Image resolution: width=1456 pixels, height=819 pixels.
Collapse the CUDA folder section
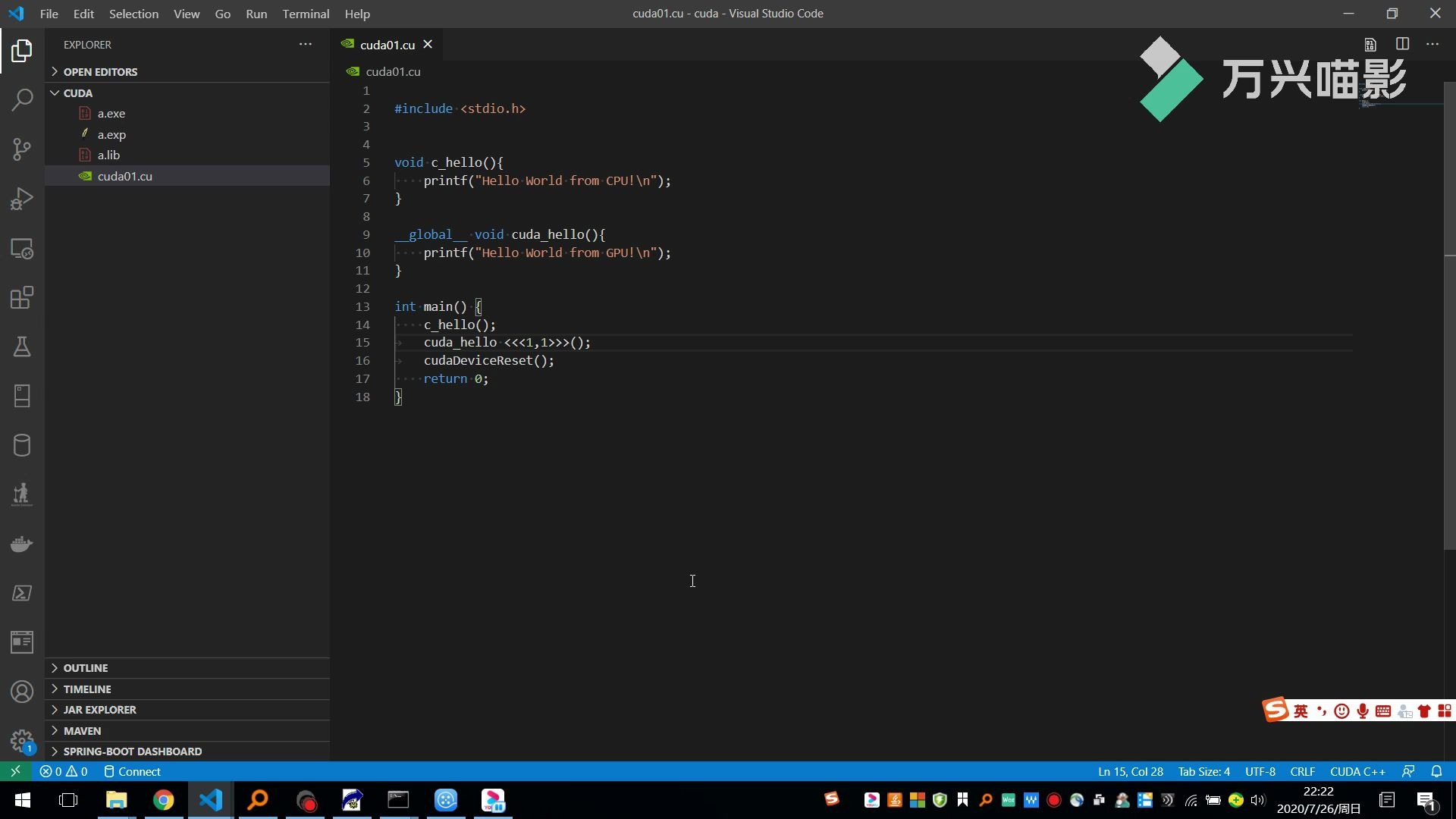187,93
